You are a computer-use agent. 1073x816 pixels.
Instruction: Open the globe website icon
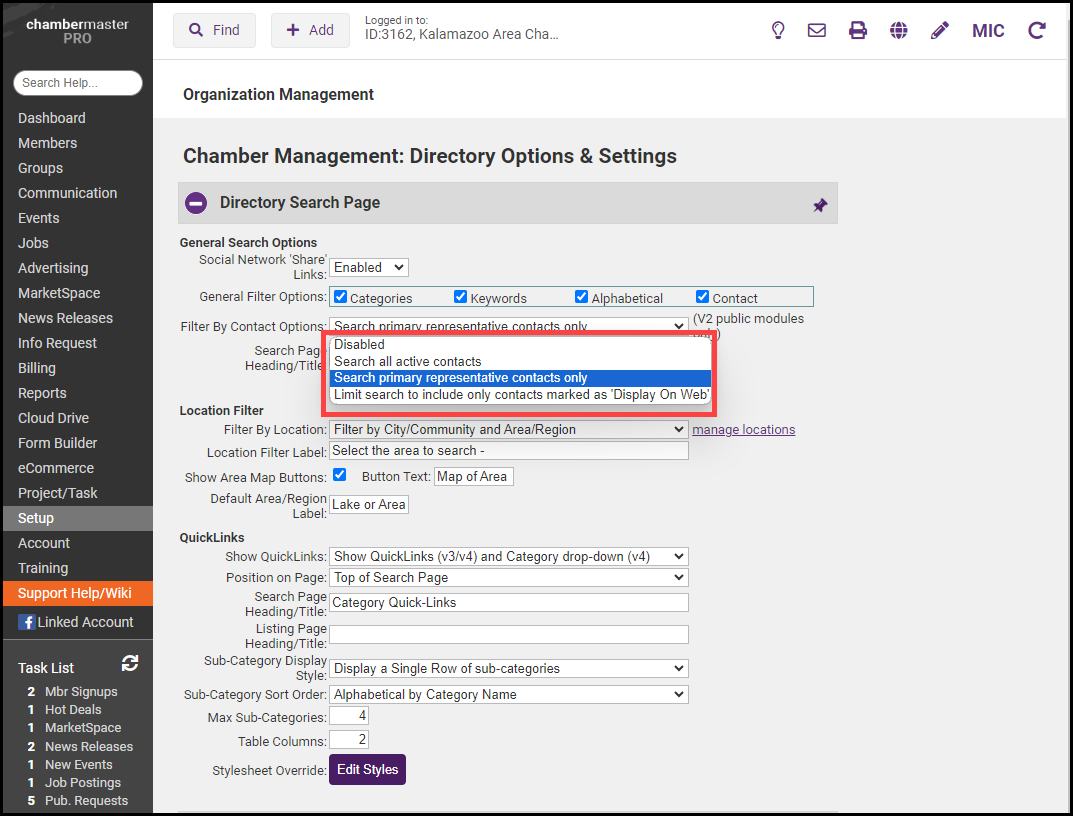click(899, 30)
